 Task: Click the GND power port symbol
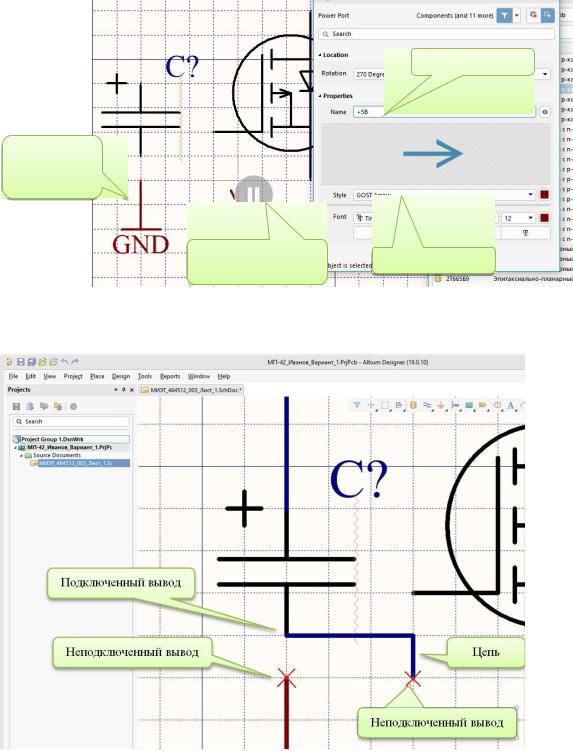(140, 218)
